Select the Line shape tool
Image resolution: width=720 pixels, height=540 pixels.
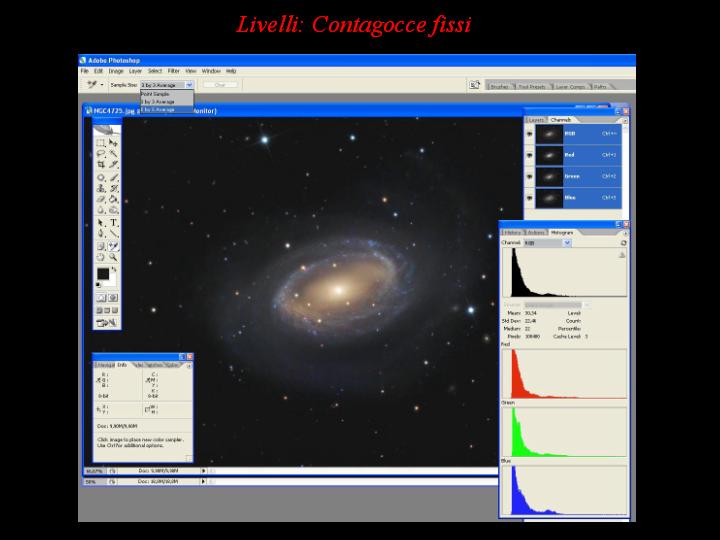113,234
